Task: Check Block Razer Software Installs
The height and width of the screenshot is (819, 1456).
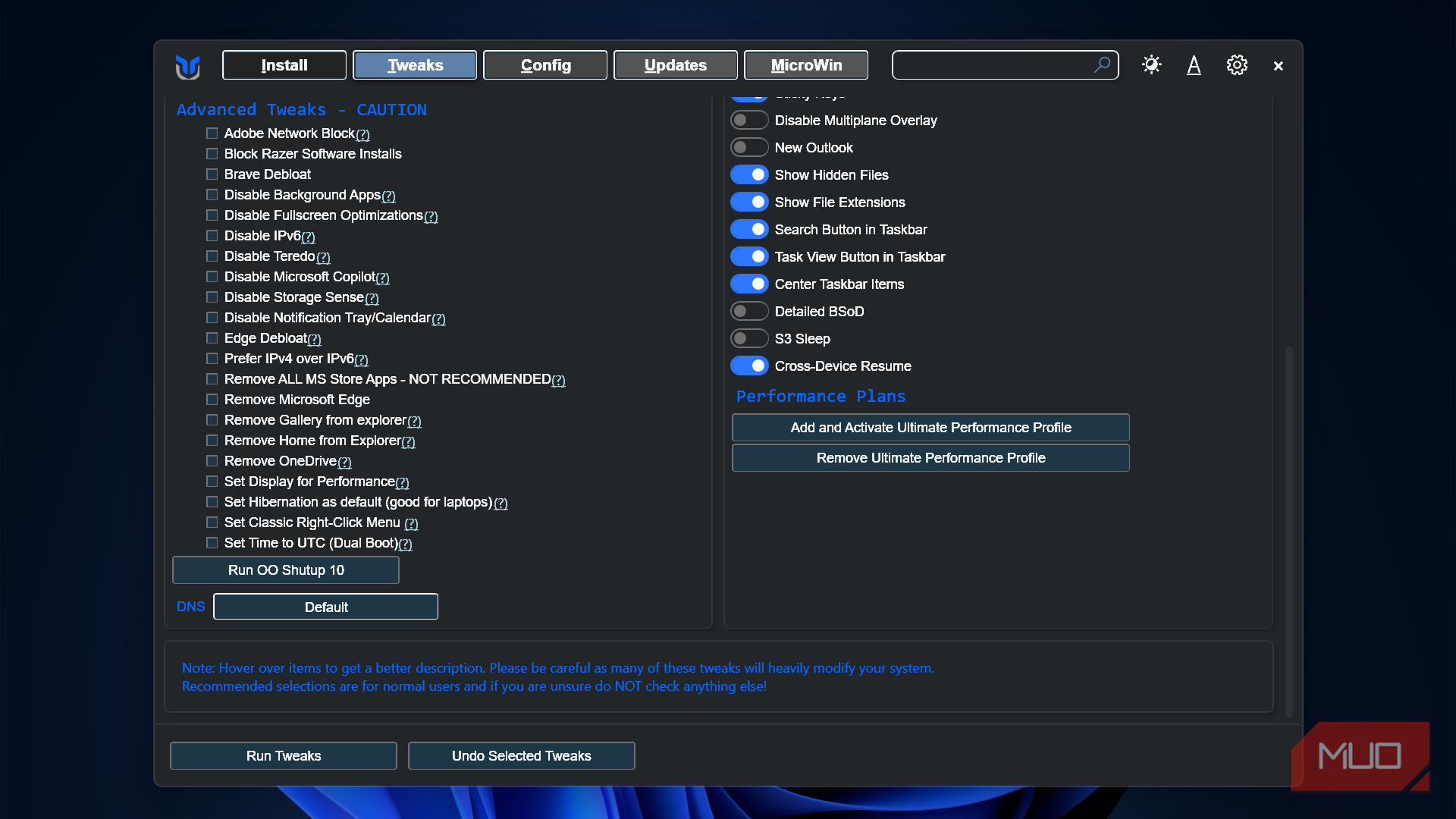Action: pos(212,154)
